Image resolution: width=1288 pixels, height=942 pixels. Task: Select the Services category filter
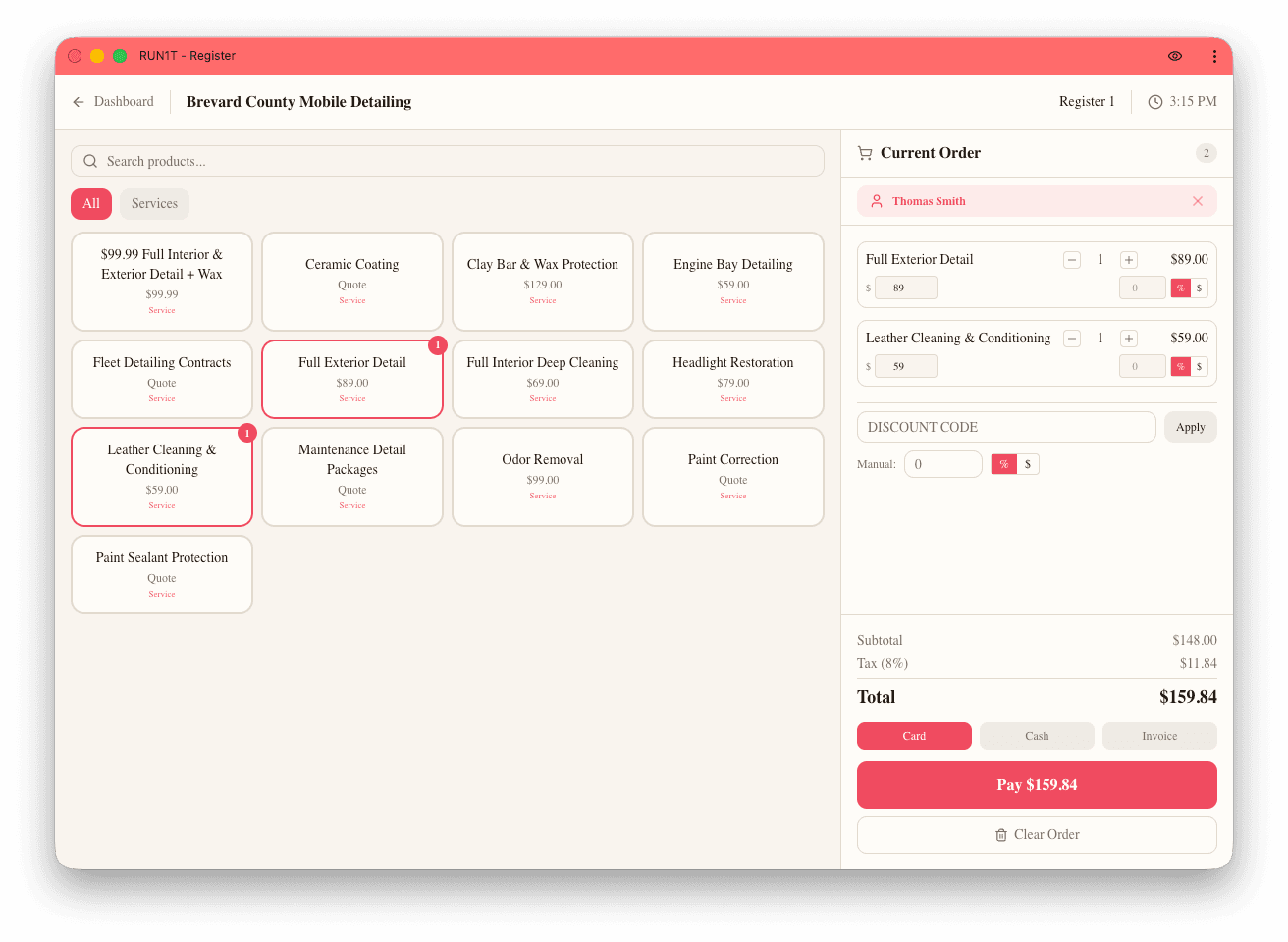pos(155,204)
